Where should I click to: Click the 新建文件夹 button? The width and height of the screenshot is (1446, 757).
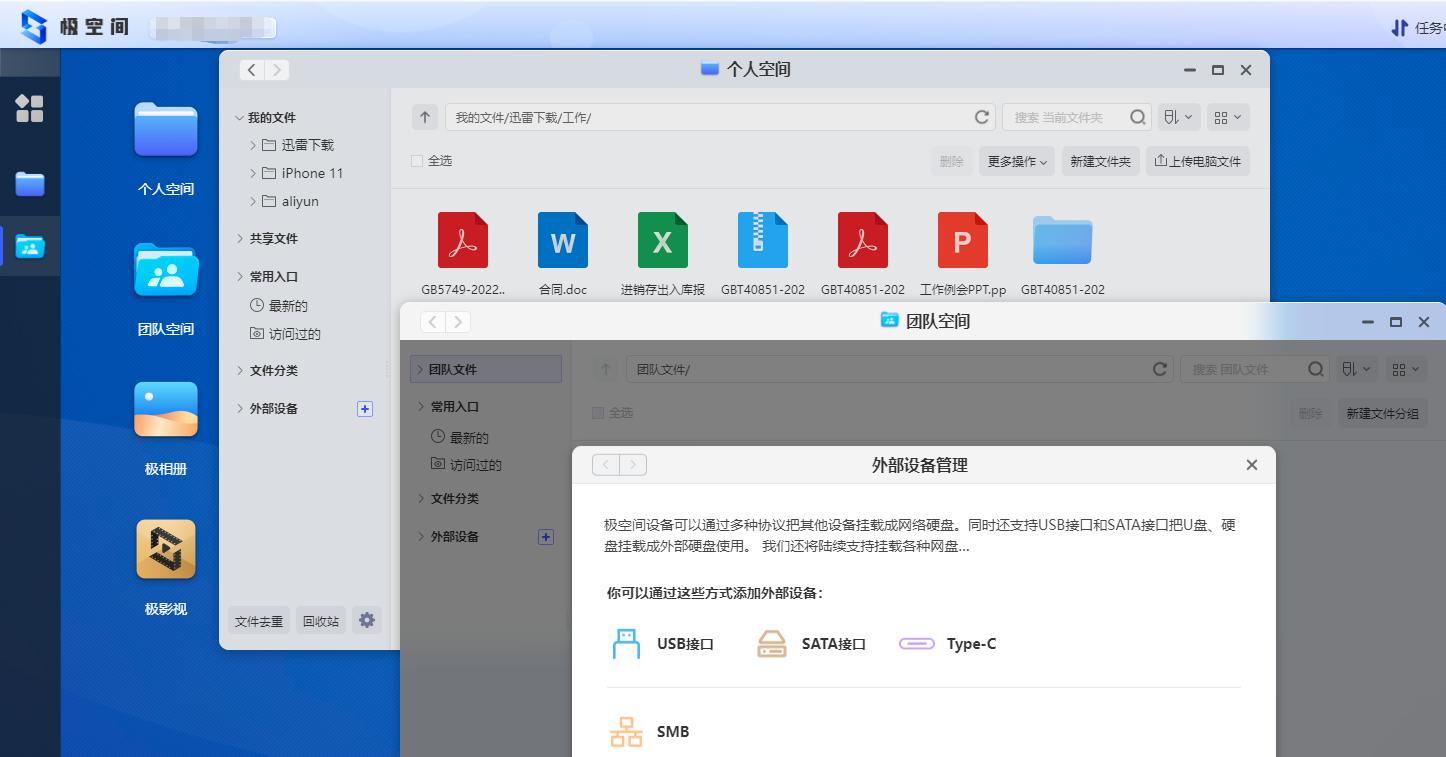pyautogui.click(x=1100, y=161)
